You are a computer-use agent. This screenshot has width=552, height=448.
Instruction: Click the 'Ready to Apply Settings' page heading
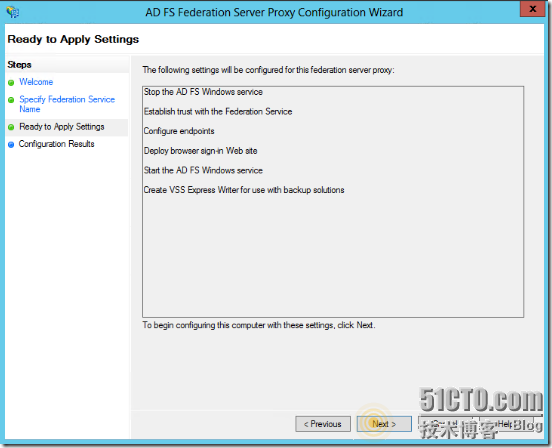[x=73, y=39]
